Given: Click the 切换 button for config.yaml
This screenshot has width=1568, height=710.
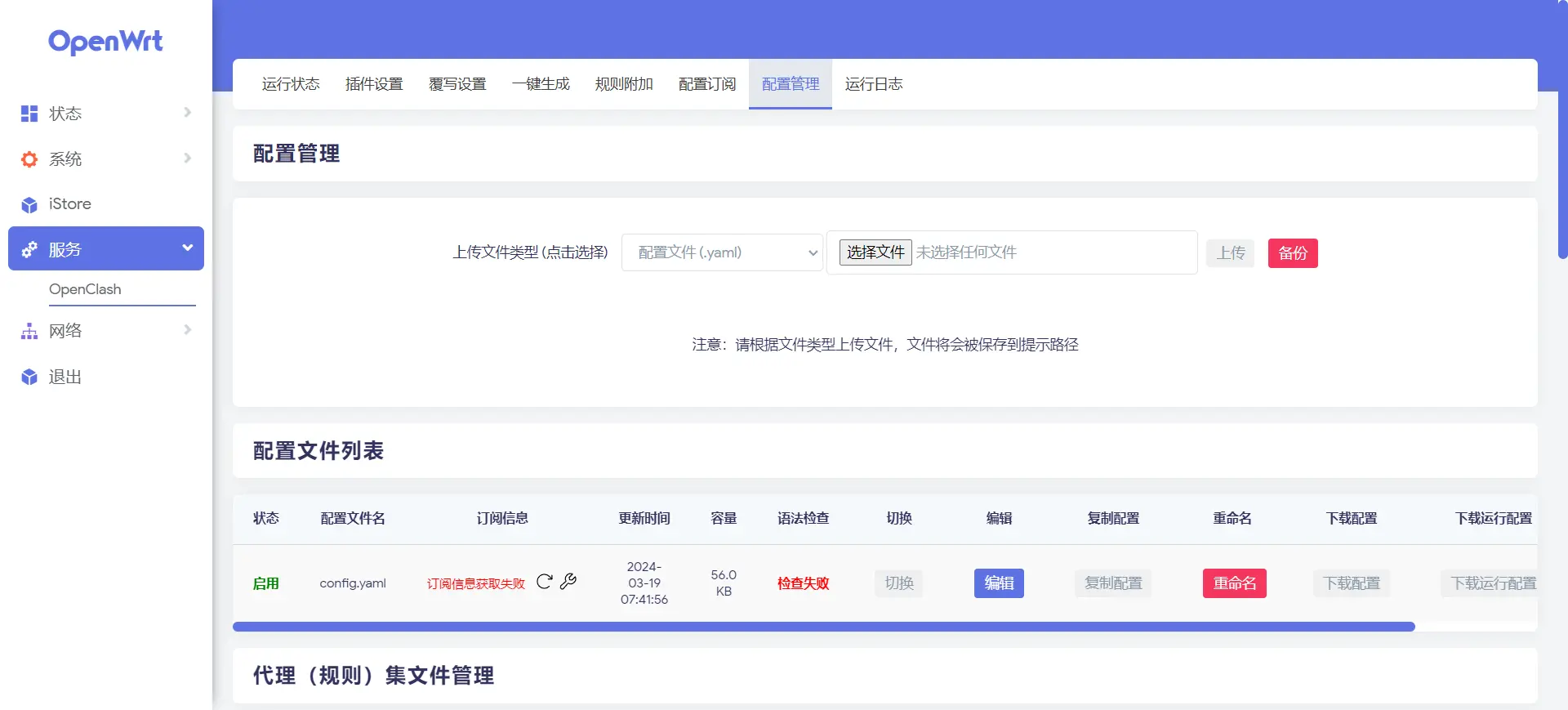Looking at the screenshot, I should point(899,583).
